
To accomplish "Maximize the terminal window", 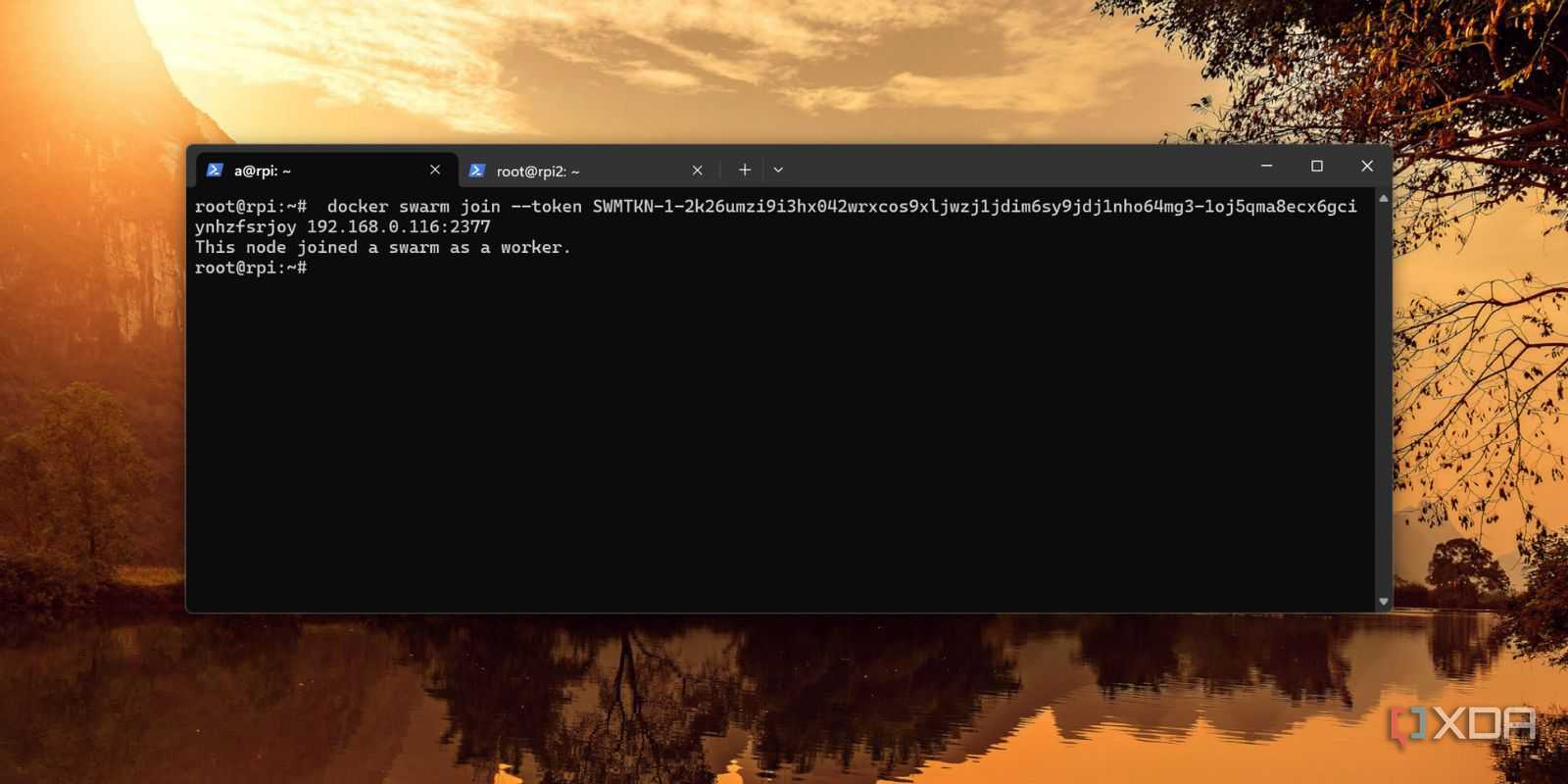I will [1317, 166].
